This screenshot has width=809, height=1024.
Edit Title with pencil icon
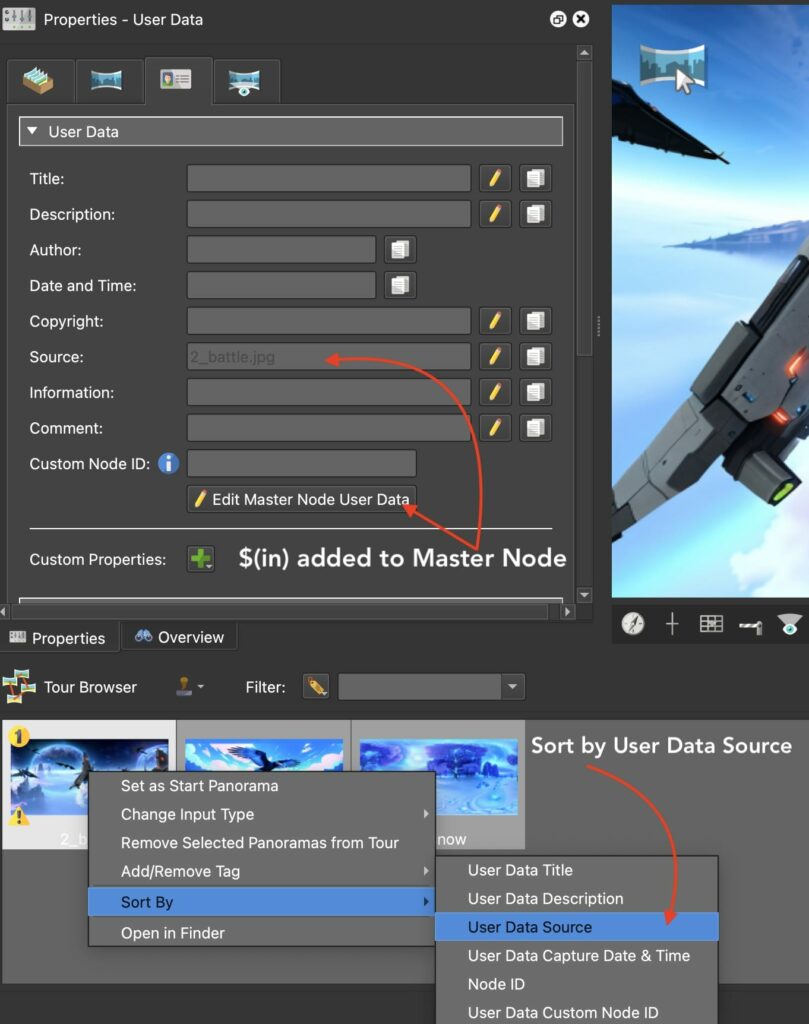(495, 178)
